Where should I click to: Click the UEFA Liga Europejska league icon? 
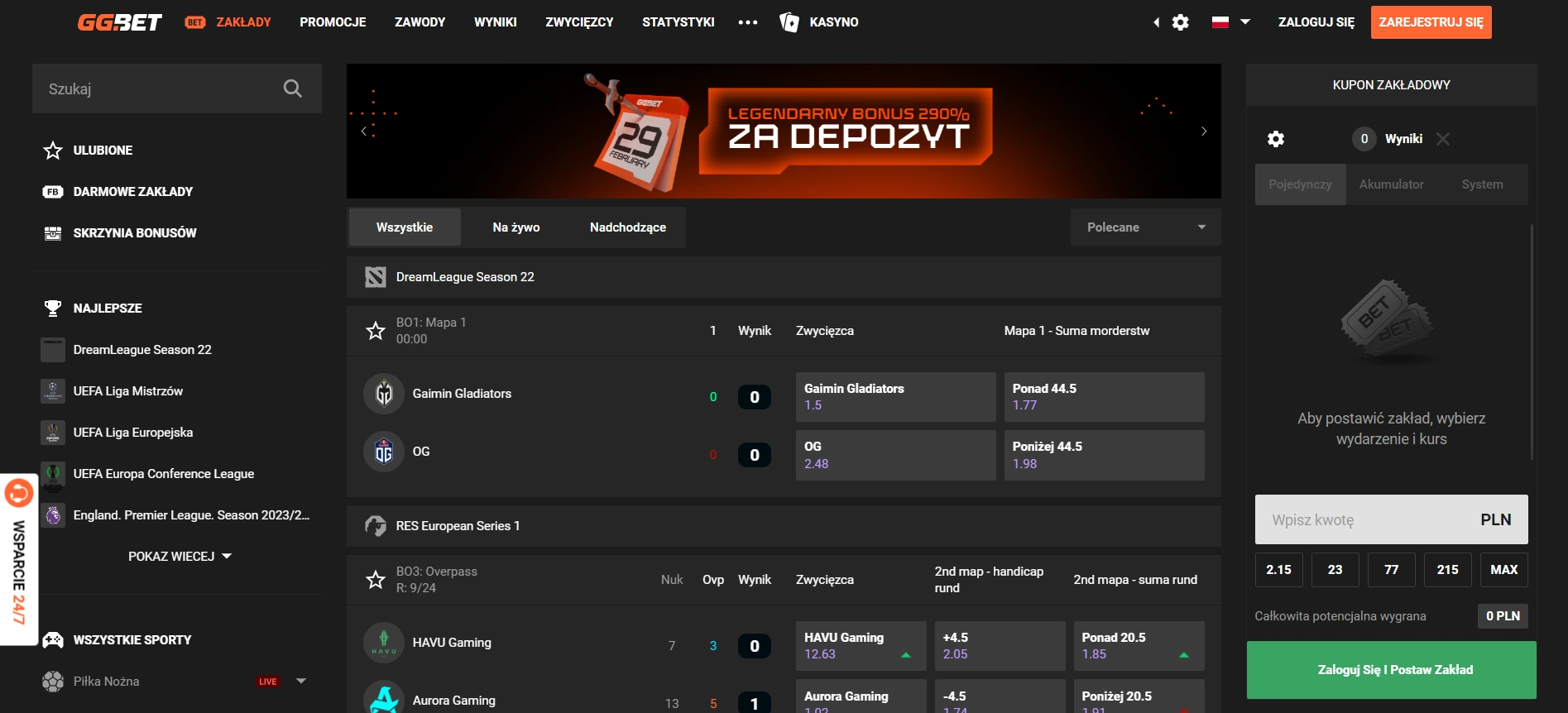53,433
